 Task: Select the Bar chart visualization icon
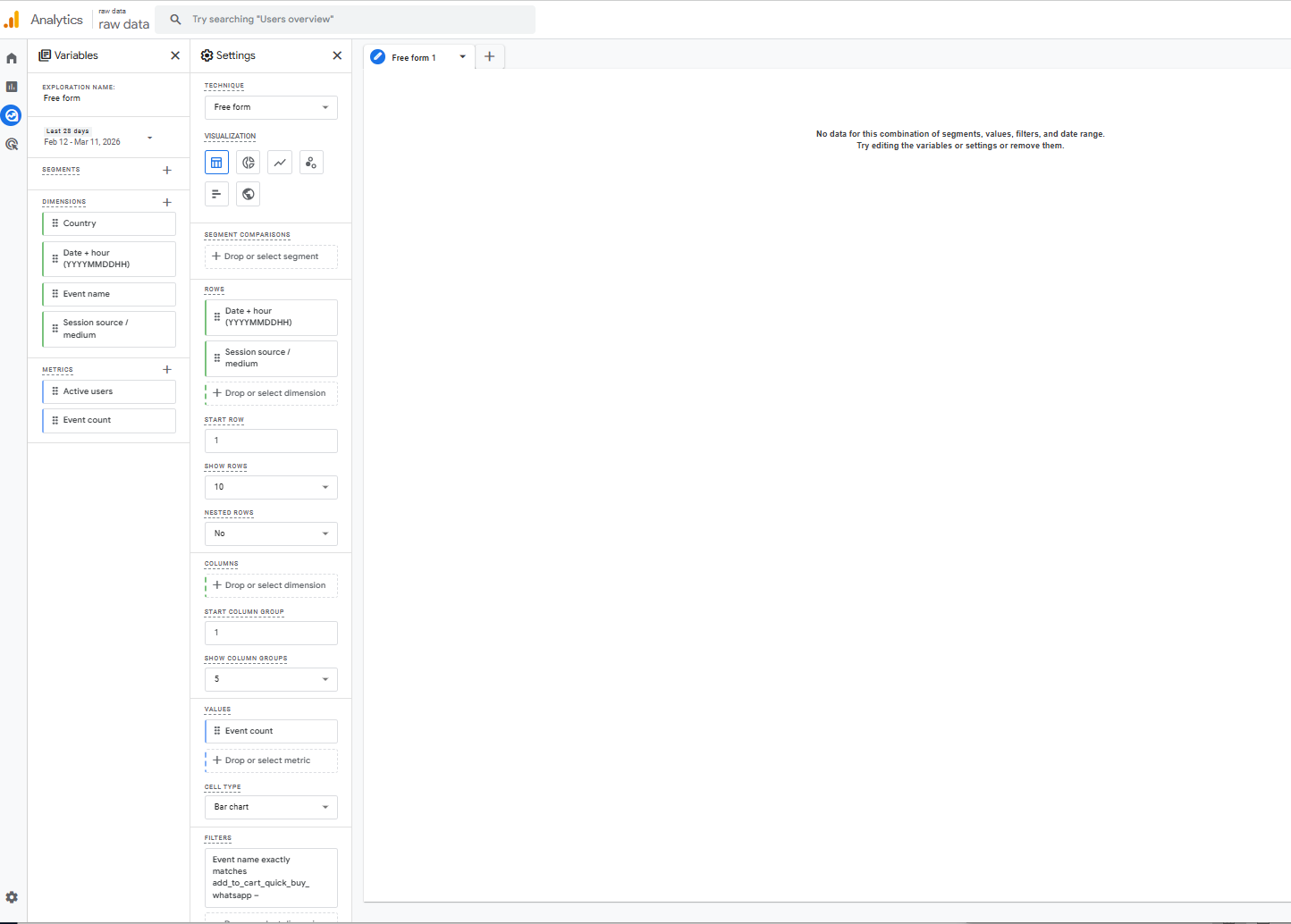[x=216, y=194]
